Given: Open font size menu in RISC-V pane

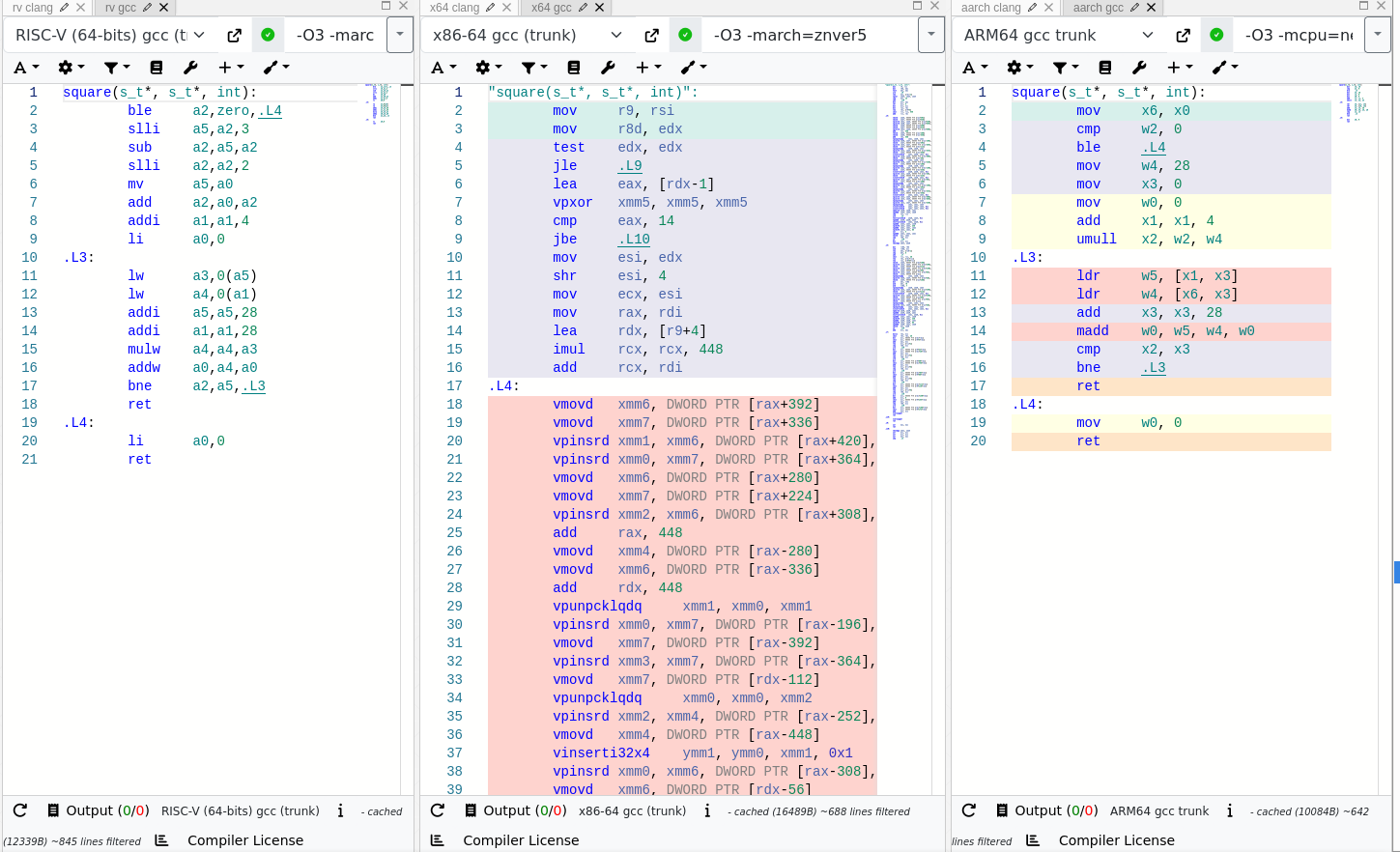Looking at the screenshot, I should tap(26, 68).
